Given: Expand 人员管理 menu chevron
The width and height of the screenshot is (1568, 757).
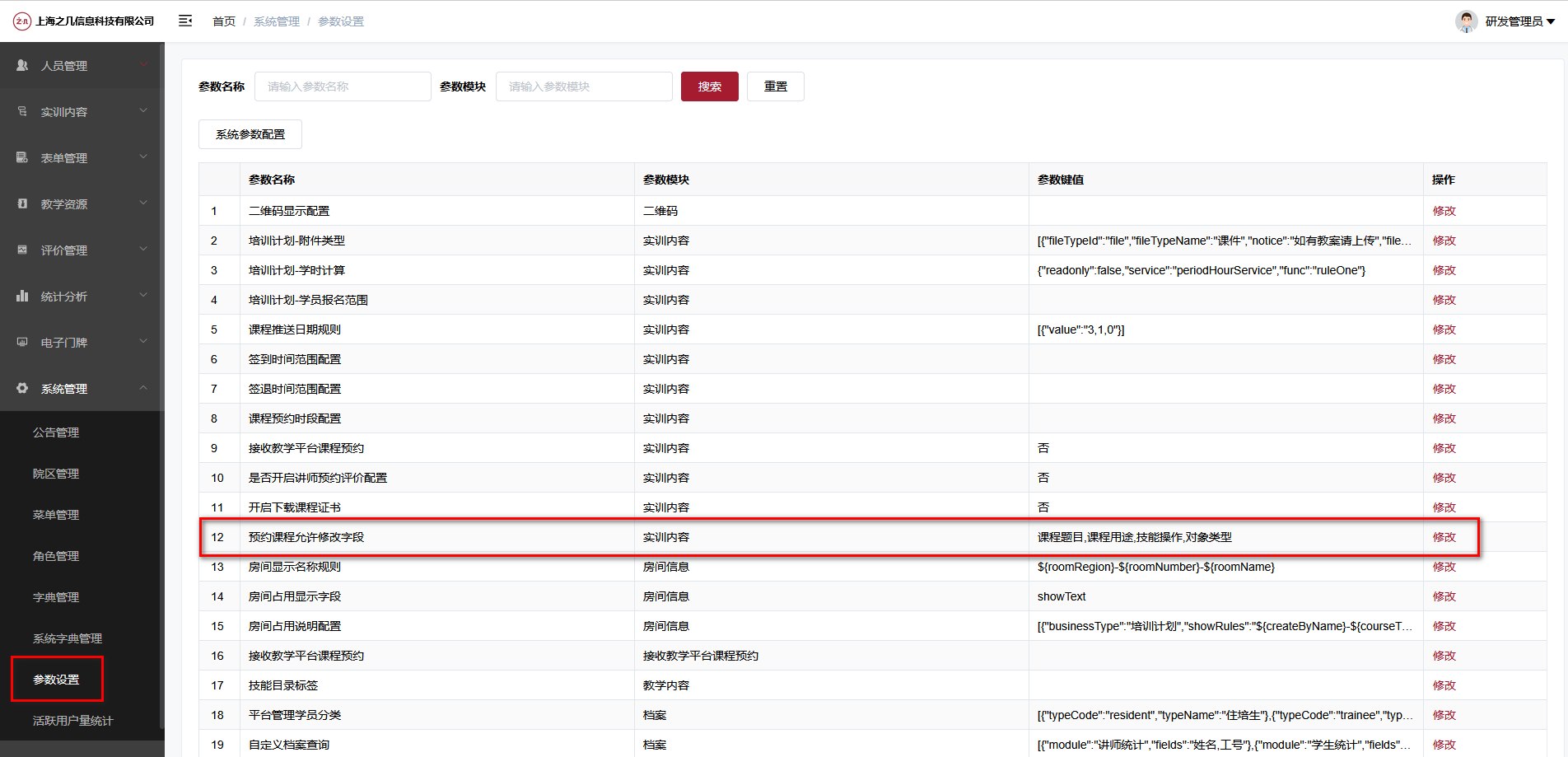Looking at the screenshot, I should coord(143,64).
